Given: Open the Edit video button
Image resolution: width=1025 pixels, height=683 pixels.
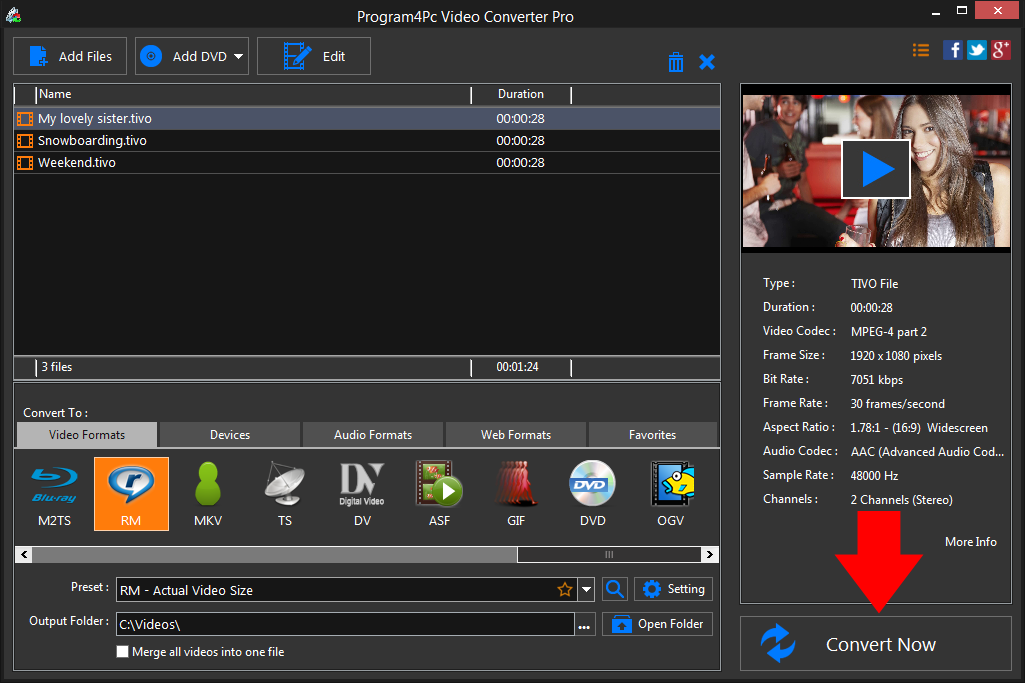Looking at the screenshot, I should (x=314, y=56).
